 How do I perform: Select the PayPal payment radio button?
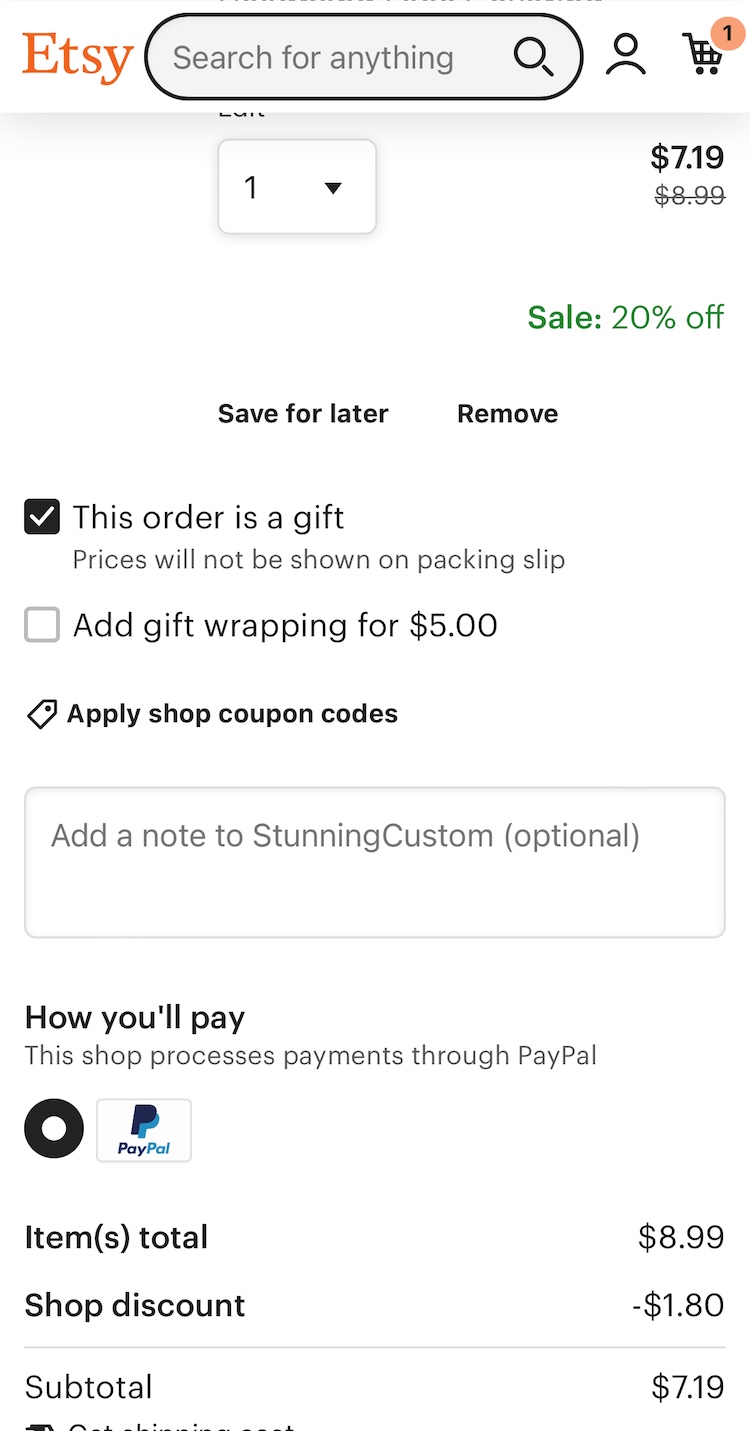(x=54, y=1129)
